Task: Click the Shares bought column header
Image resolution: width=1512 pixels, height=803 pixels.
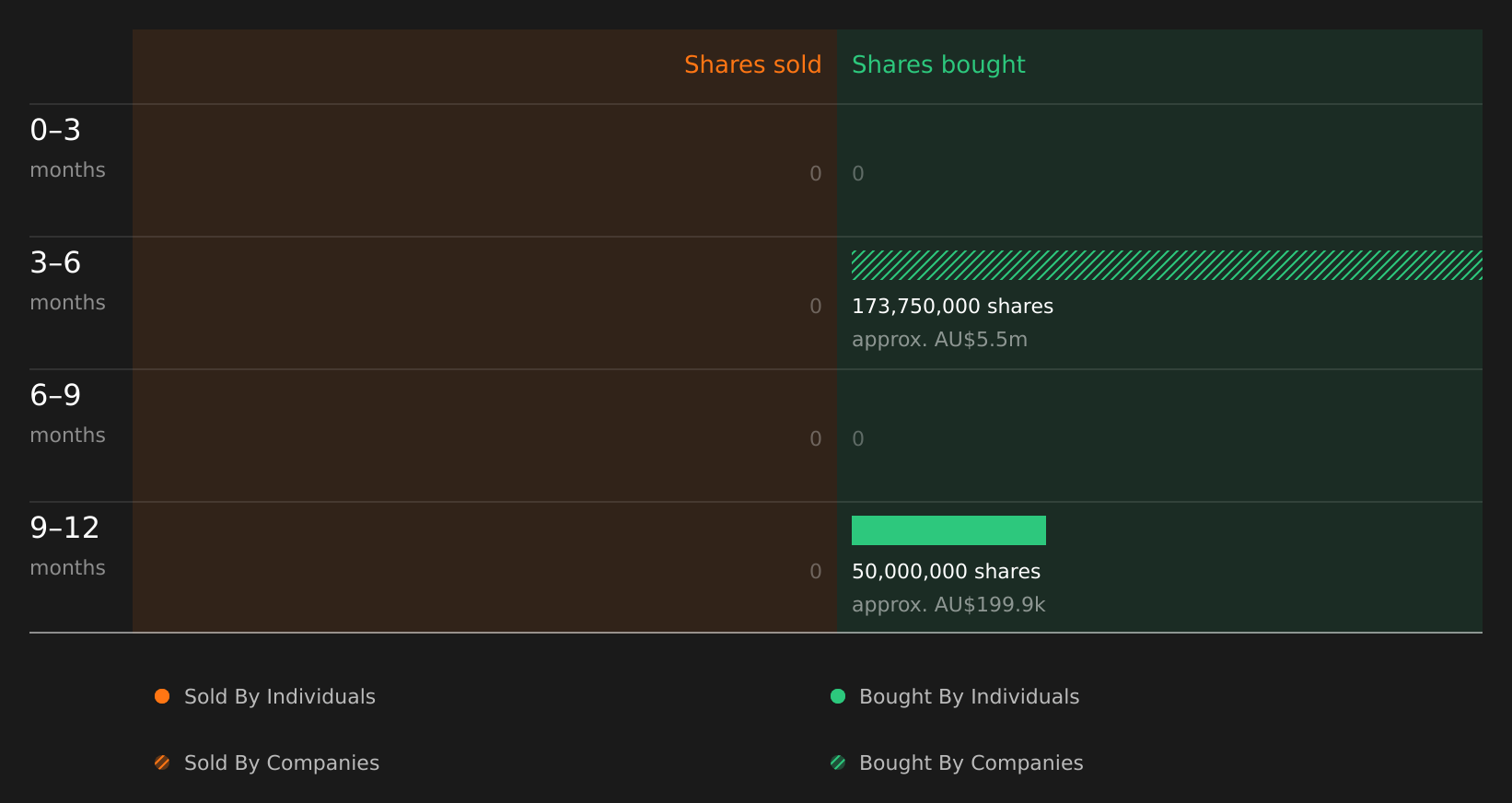Action: (938, 65)
